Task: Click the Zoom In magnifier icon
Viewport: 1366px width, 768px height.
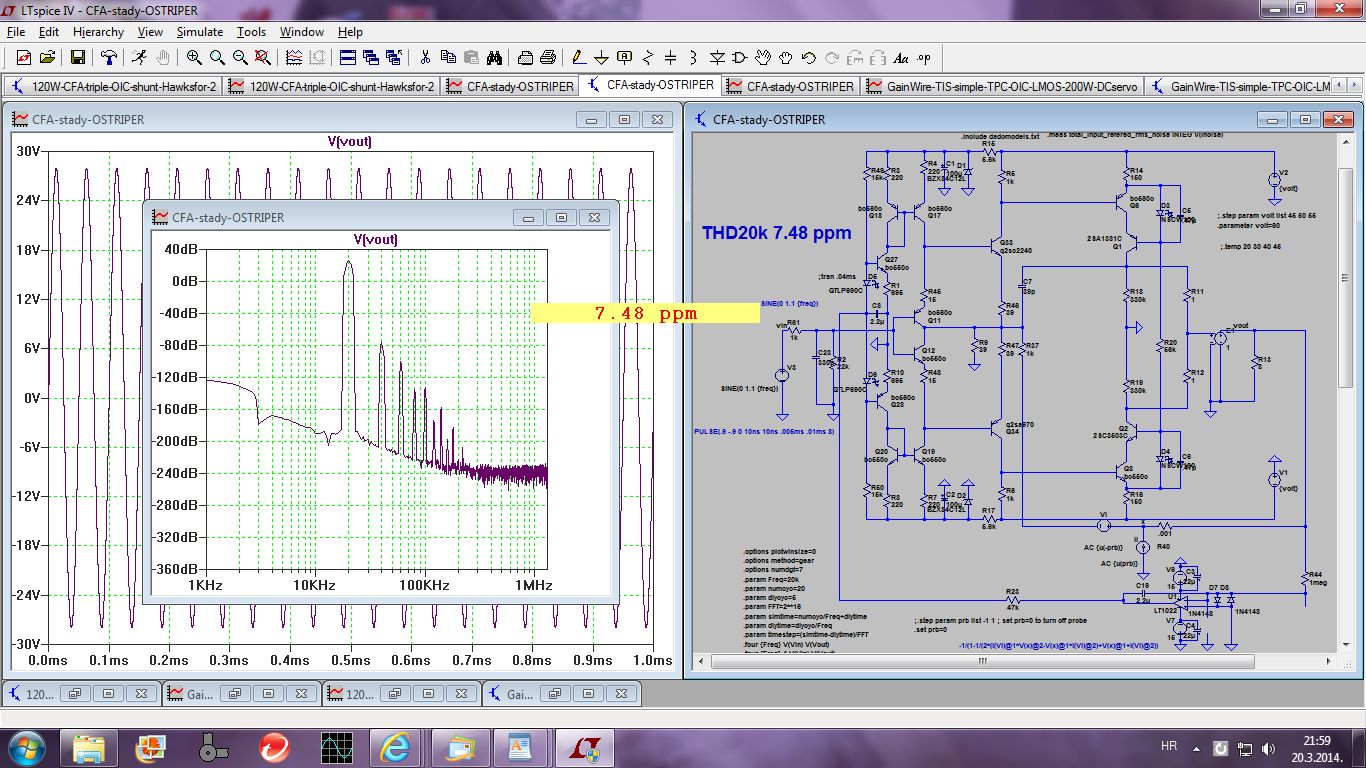Action: tap(193, 58)
